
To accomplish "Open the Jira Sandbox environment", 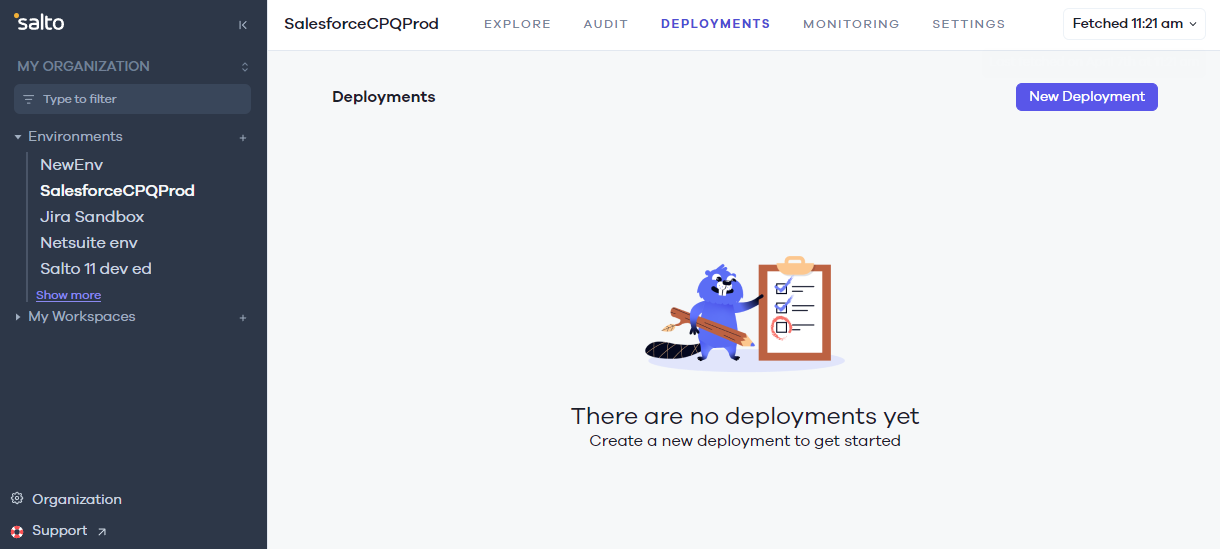I will pyautogui.click(x=92, y=216).
